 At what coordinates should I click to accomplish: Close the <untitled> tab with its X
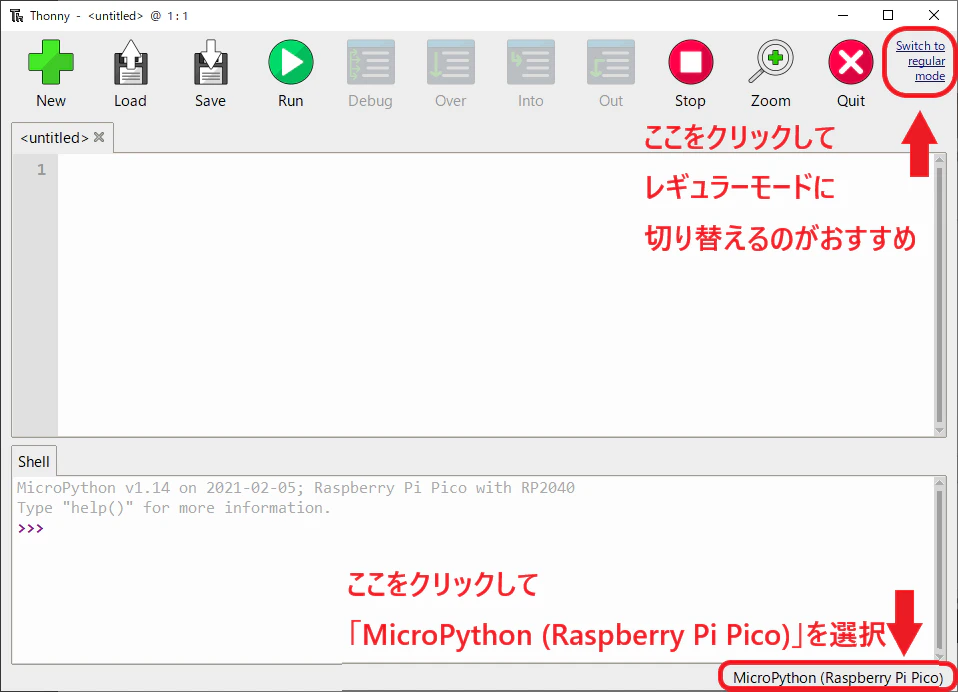(x=99, y=137)
